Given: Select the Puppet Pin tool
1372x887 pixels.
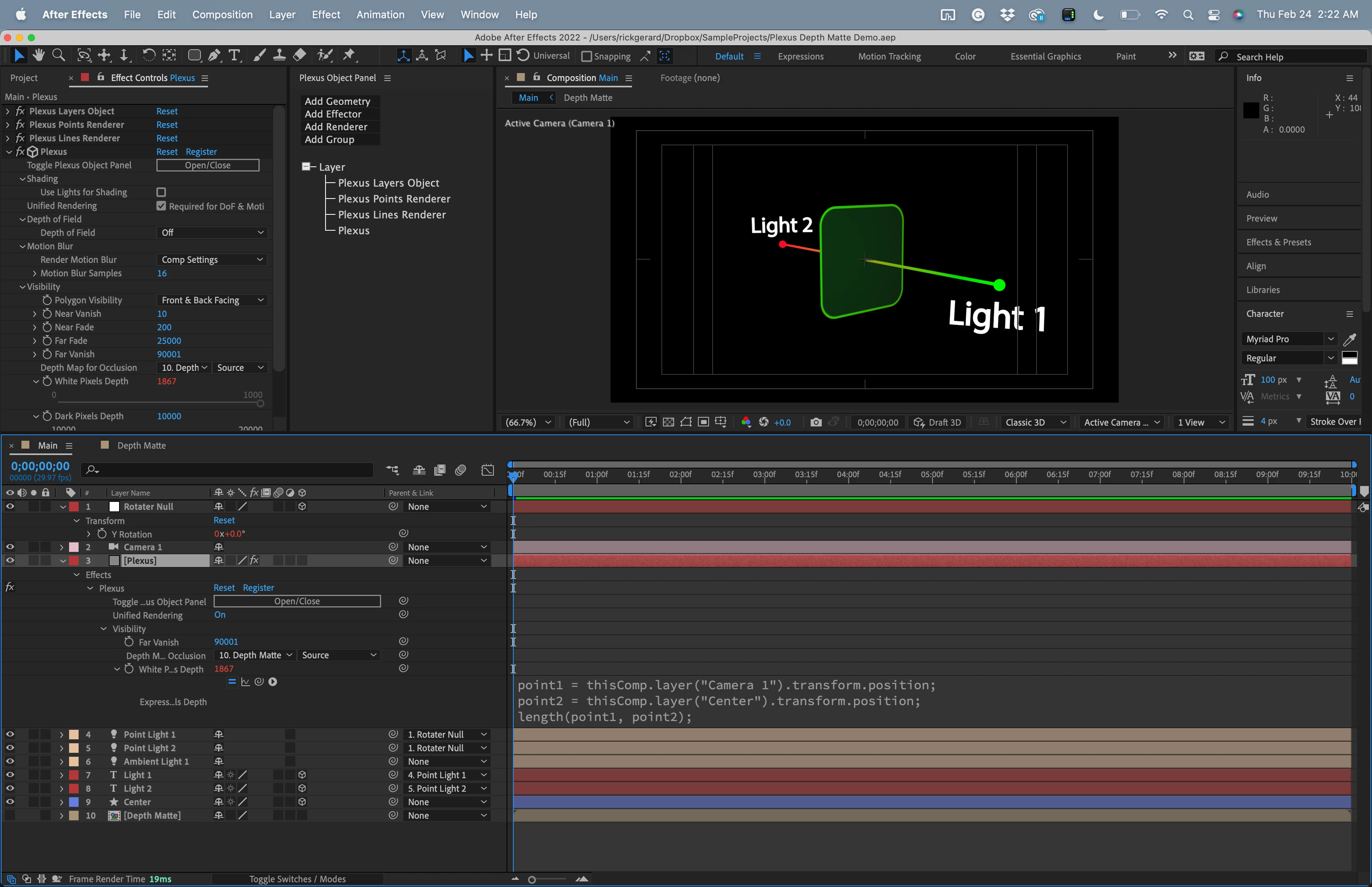Looking at the screenshot, I should point(349,55).
